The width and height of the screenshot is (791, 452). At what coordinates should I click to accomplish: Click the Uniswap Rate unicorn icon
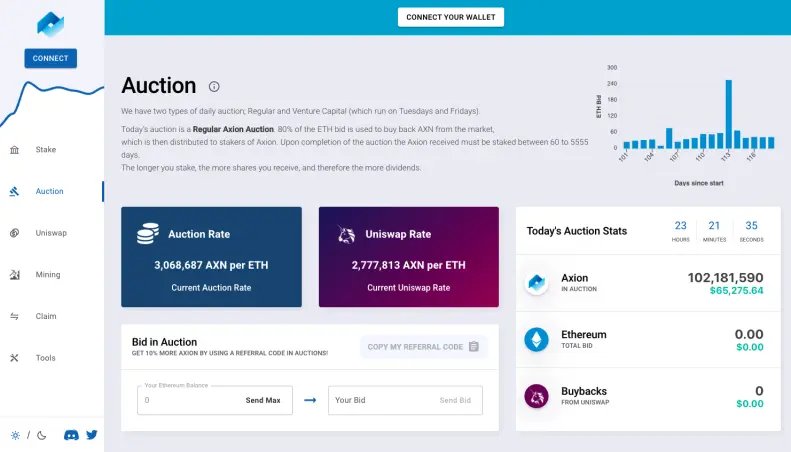click(347, 235)
